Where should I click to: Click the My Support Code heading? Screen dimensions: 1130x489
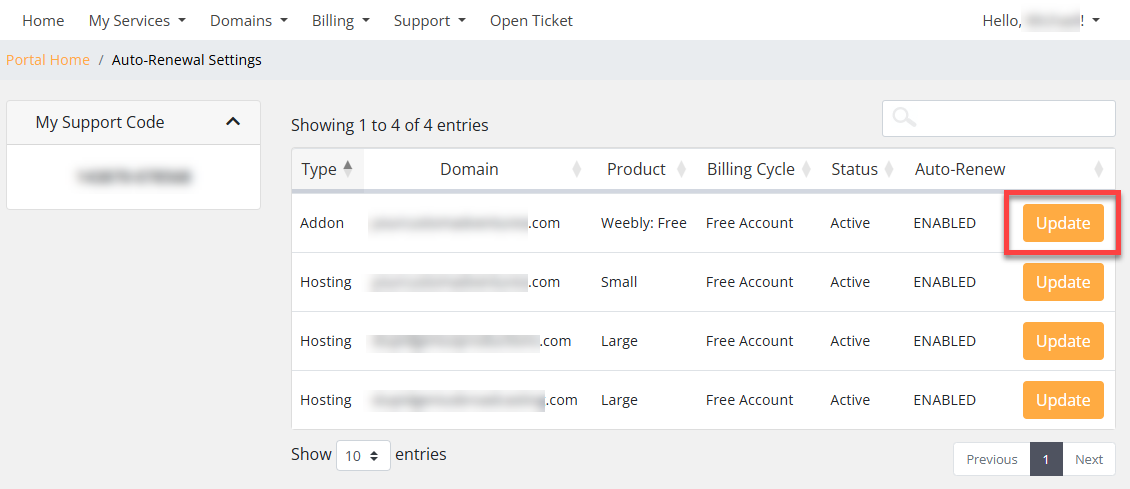[99, 122]
